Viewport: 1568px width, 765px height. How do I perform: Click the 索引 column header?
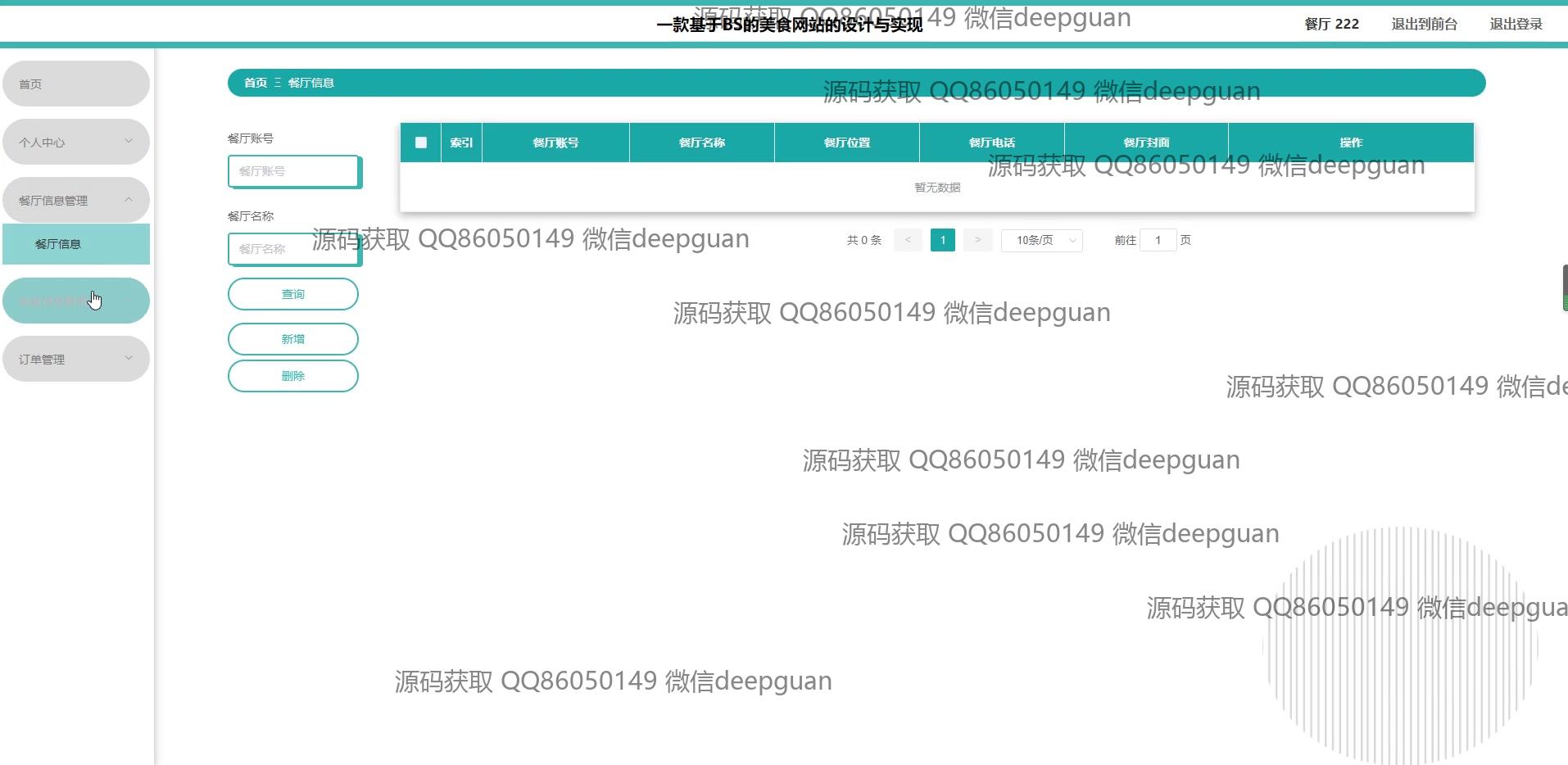point(461,143)
